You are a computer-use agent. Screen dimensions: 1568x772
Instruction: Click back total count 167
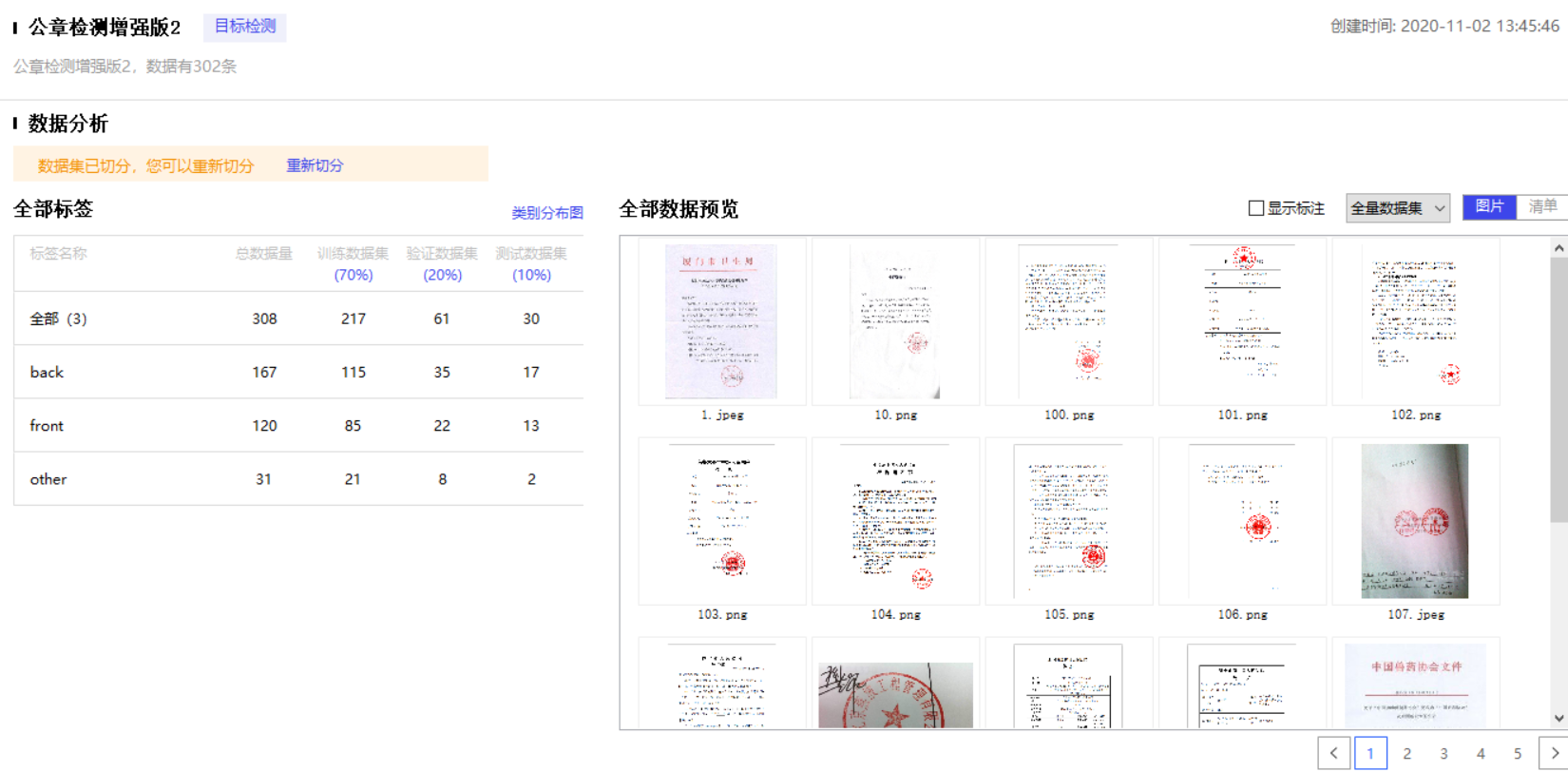264,372
